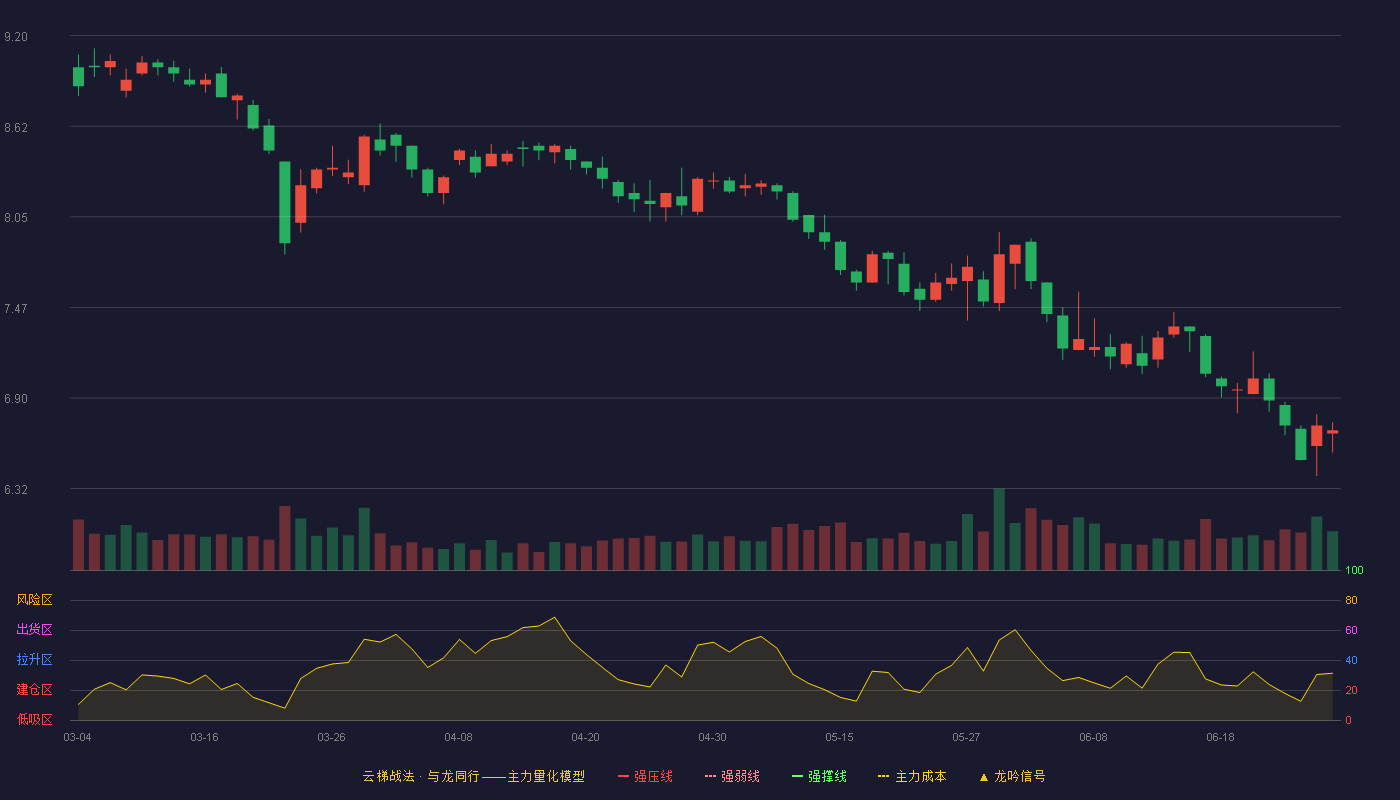The height and width of the screenshot is (800, 1400).
Task: Click the 03-16 date label
Action: [x=204, y=737]
